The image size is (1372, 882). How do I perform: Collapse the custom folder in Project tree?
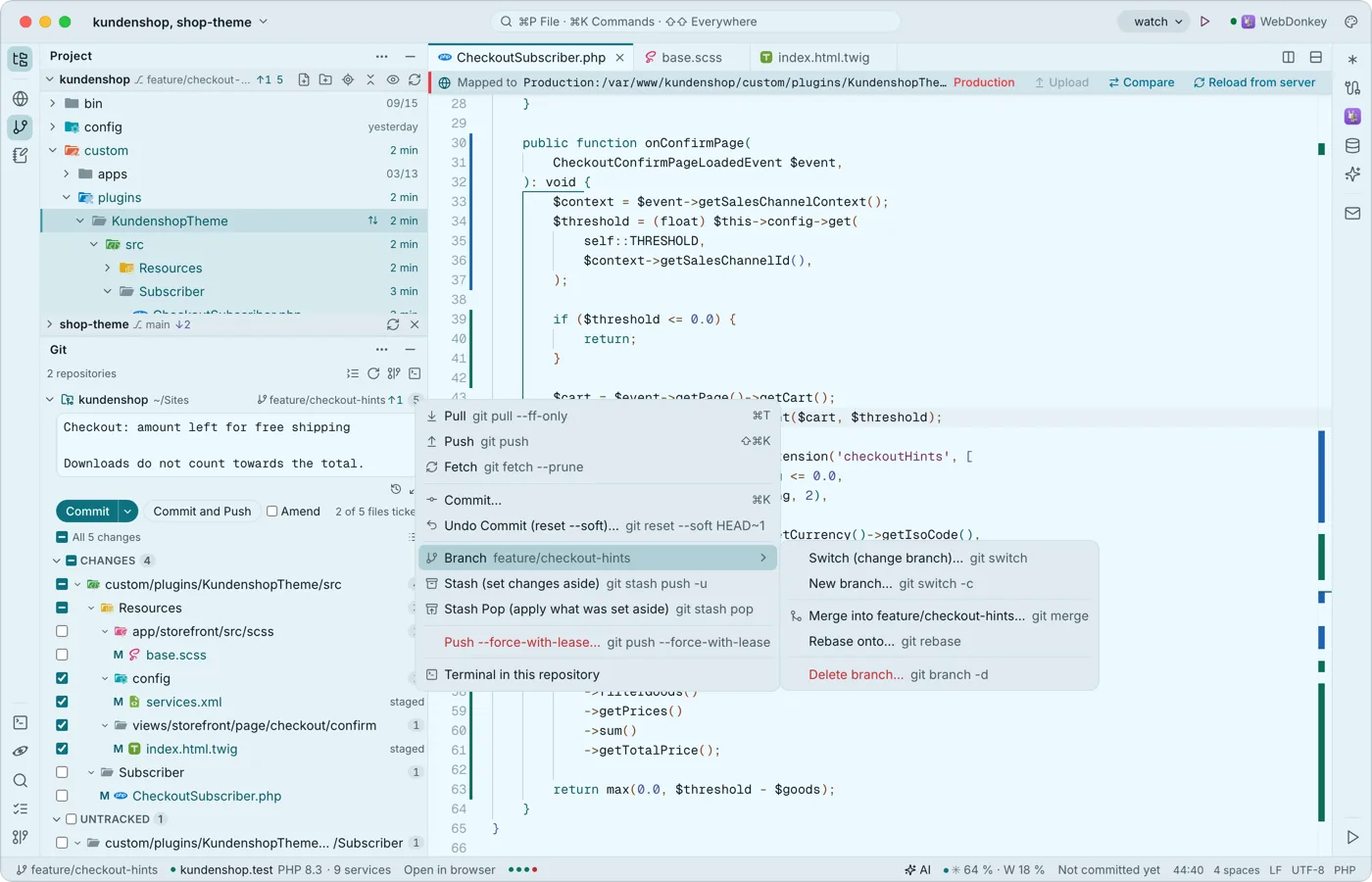click(x=53, y=150)
